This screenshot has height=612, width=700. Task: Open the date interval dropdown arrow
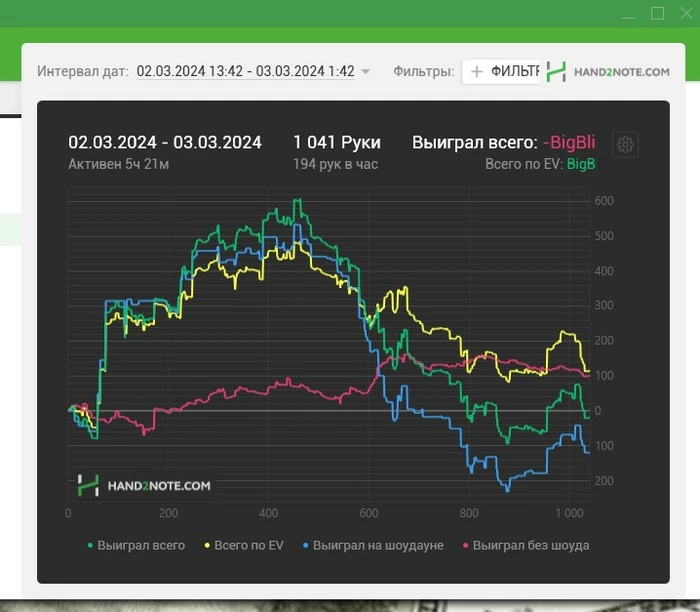(365, 71)
